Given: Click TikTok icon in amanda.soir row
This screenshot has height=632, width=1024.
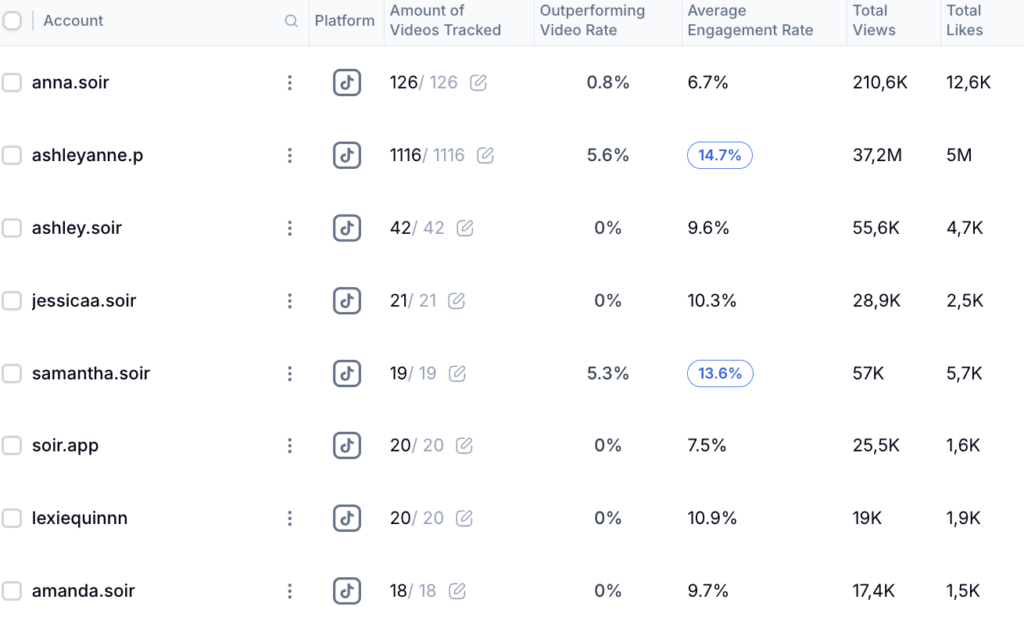Looking at the screenshot, I should pyautogui.click(x=347, y=591).
